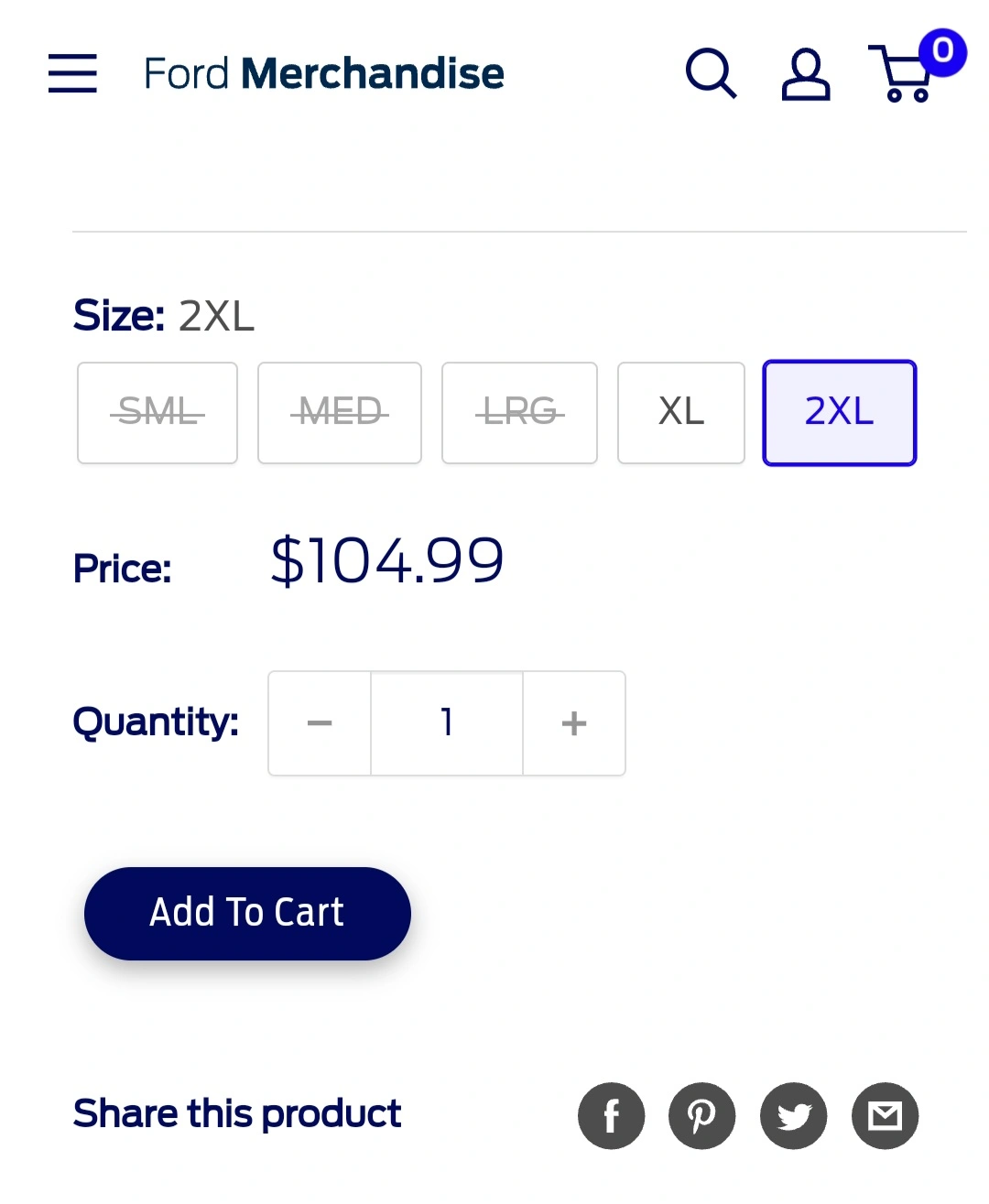Click the $104.99 price text
The height and width of the screenshot is (1204, 989).
point(386,560)
